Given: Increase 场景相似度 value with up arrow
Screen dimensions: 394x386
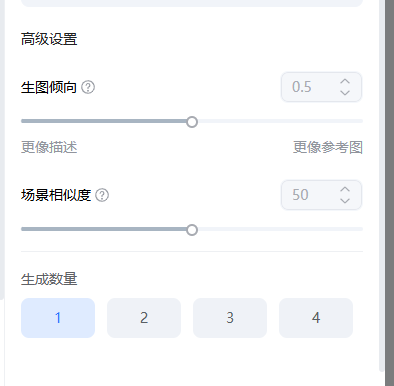Looking at the screenshot, I should 345,189.
